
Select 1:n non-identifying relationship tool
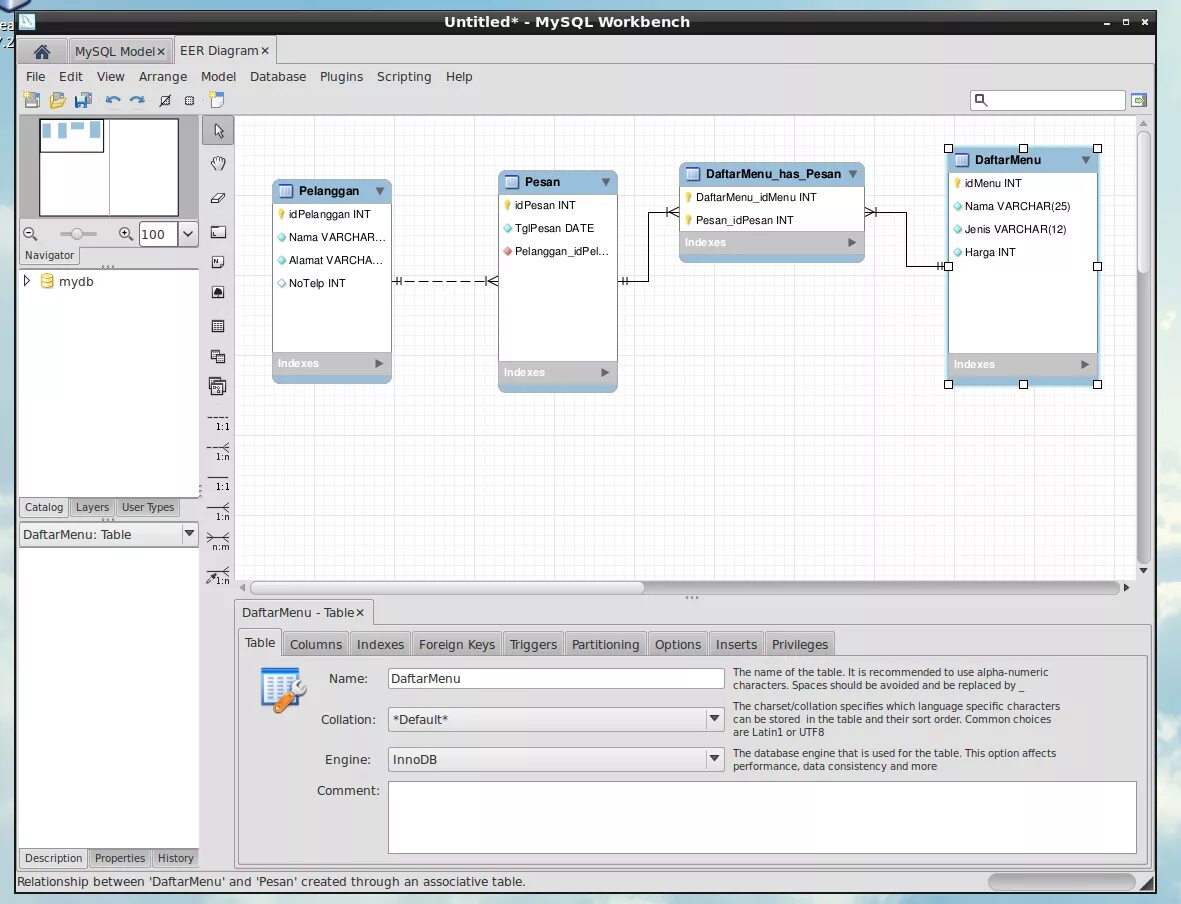click(x=218, y=452)
